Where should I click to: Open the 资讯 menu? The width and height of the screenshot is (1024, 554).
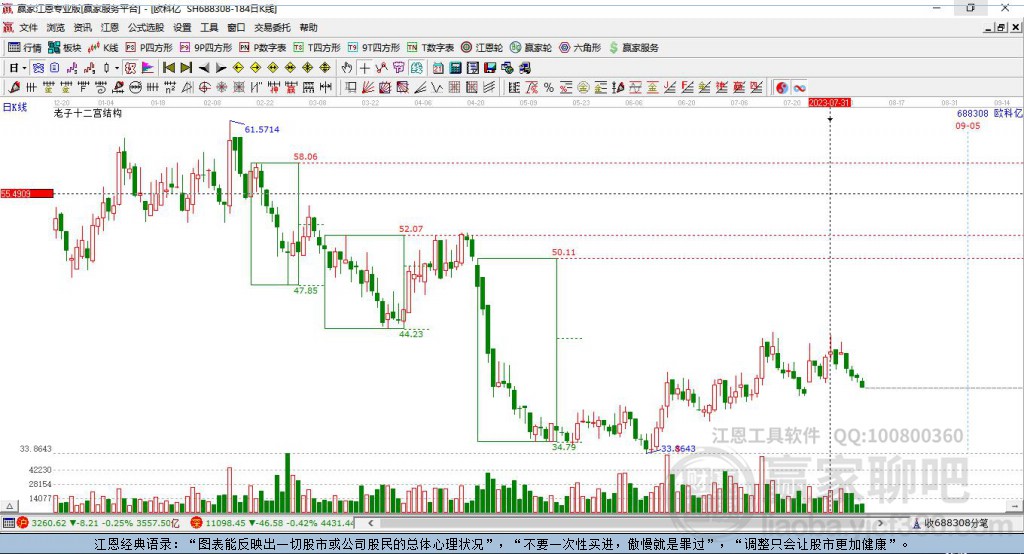pyautogui.click(x=82, y=27)
